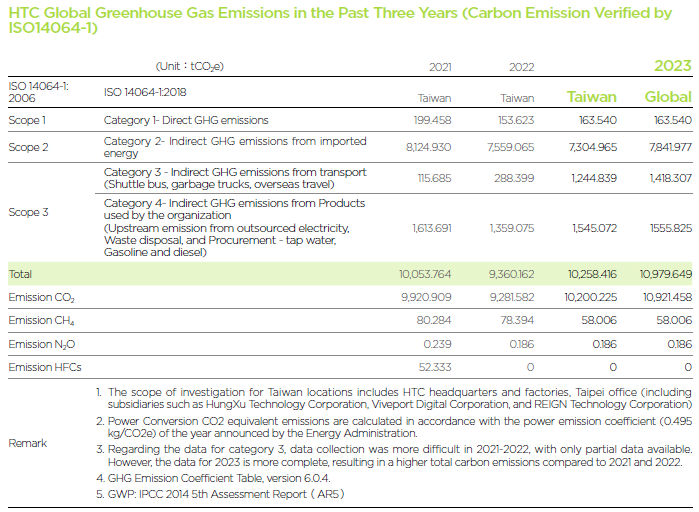Click the Total Global value 10,979.649
699x512 pixels.
666,274
